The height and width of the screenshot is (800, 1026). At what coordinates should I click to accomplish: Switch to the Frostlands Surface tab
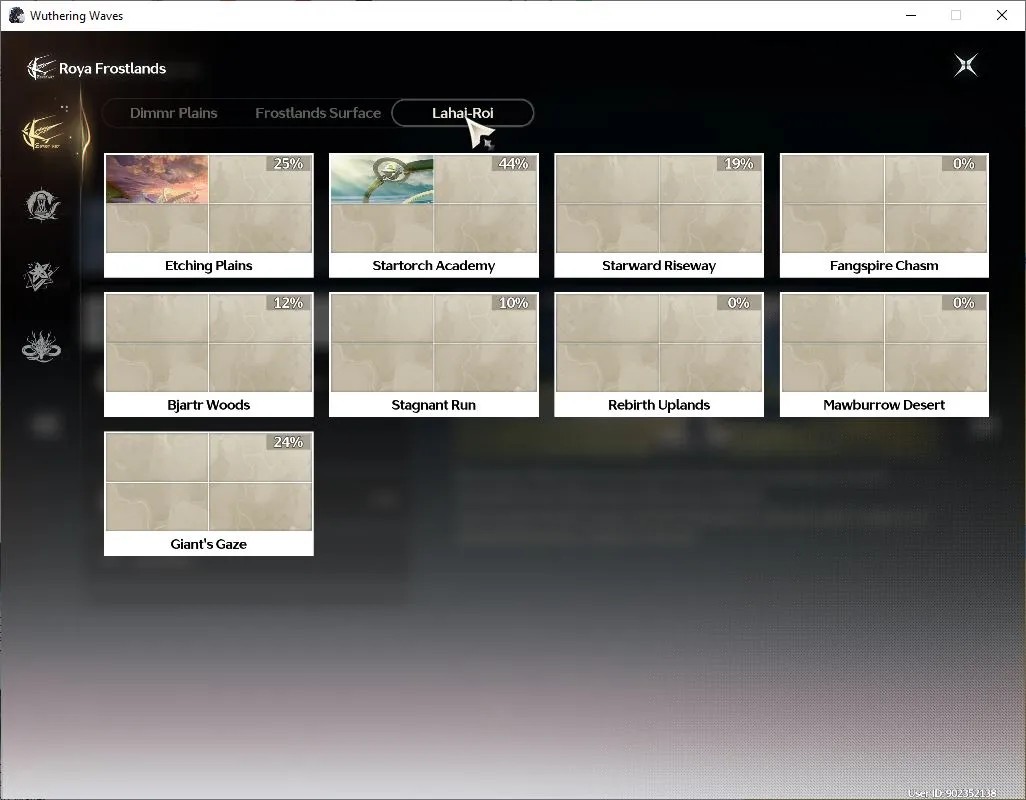point(318,113)
